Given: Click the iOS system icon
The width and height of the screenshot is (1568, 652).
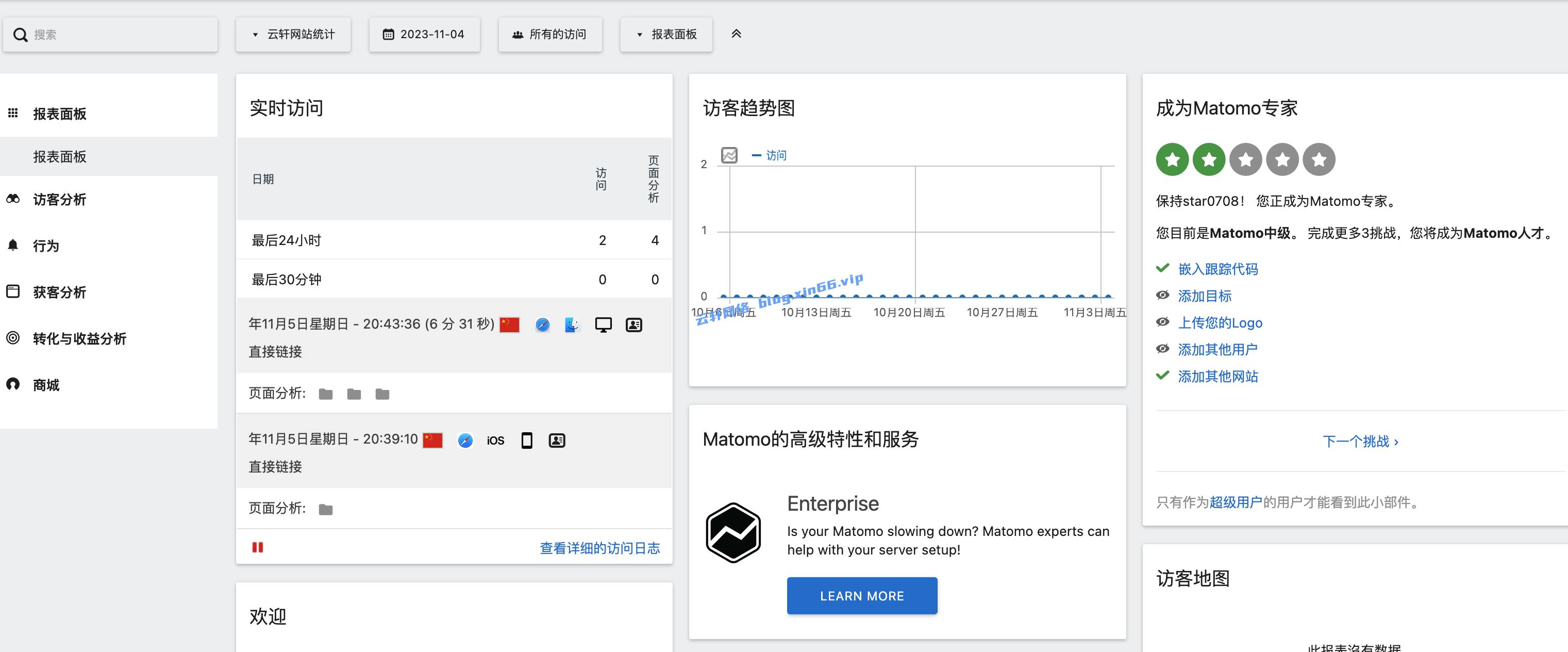Looking at the screenshot, I should 495,440.
